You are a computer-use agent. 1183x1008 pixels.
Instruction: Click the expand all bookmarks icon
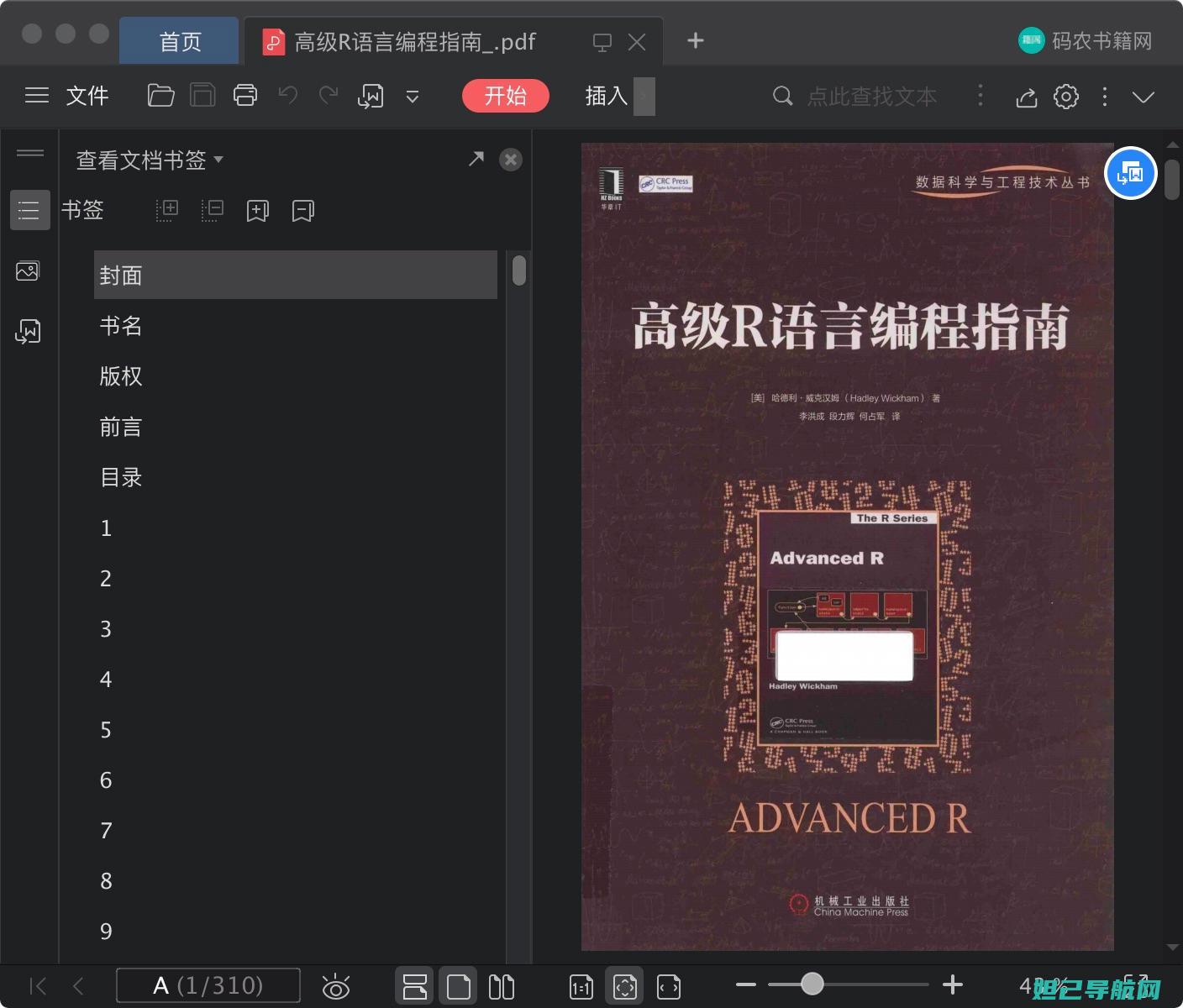[167, 210]
